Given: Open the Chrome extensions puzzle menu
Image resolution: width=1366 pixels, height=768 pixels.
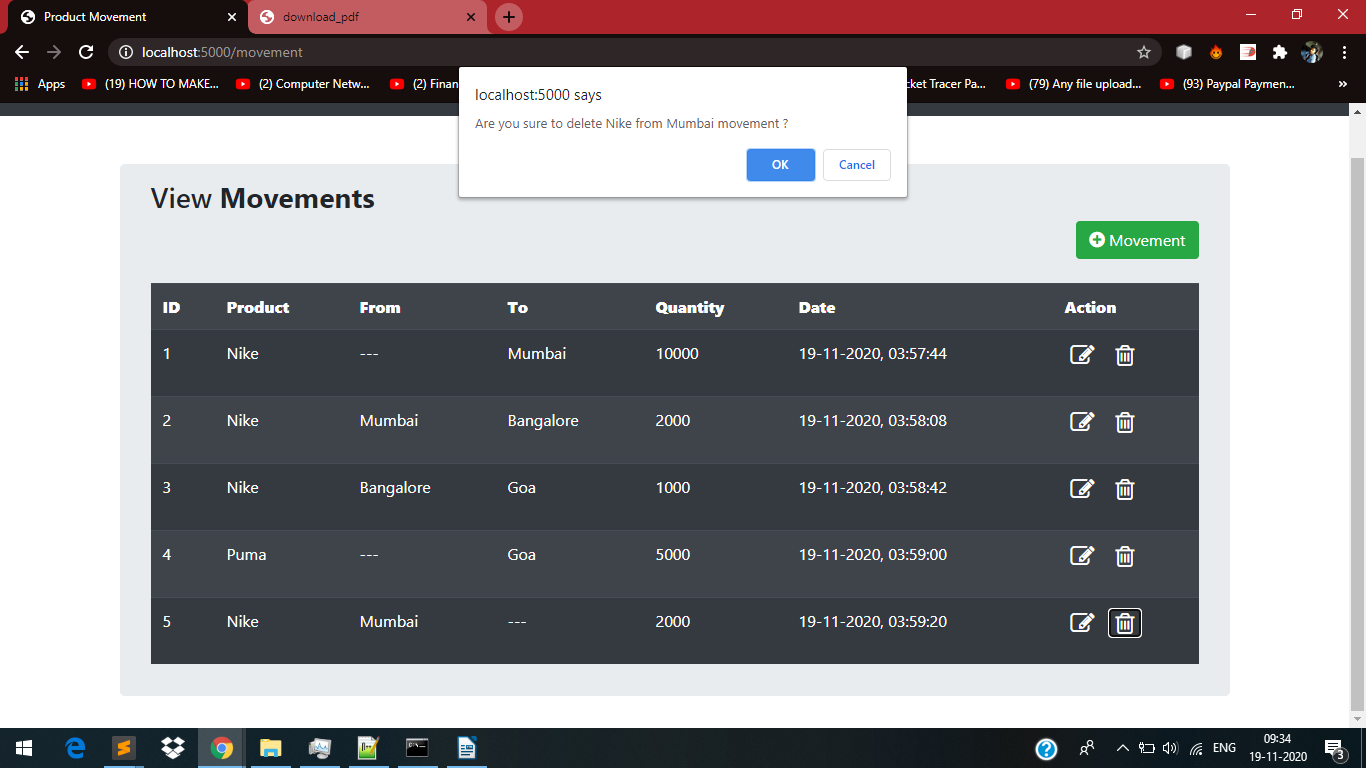Looking at the screenshot, I should (x=1279, y=52).
